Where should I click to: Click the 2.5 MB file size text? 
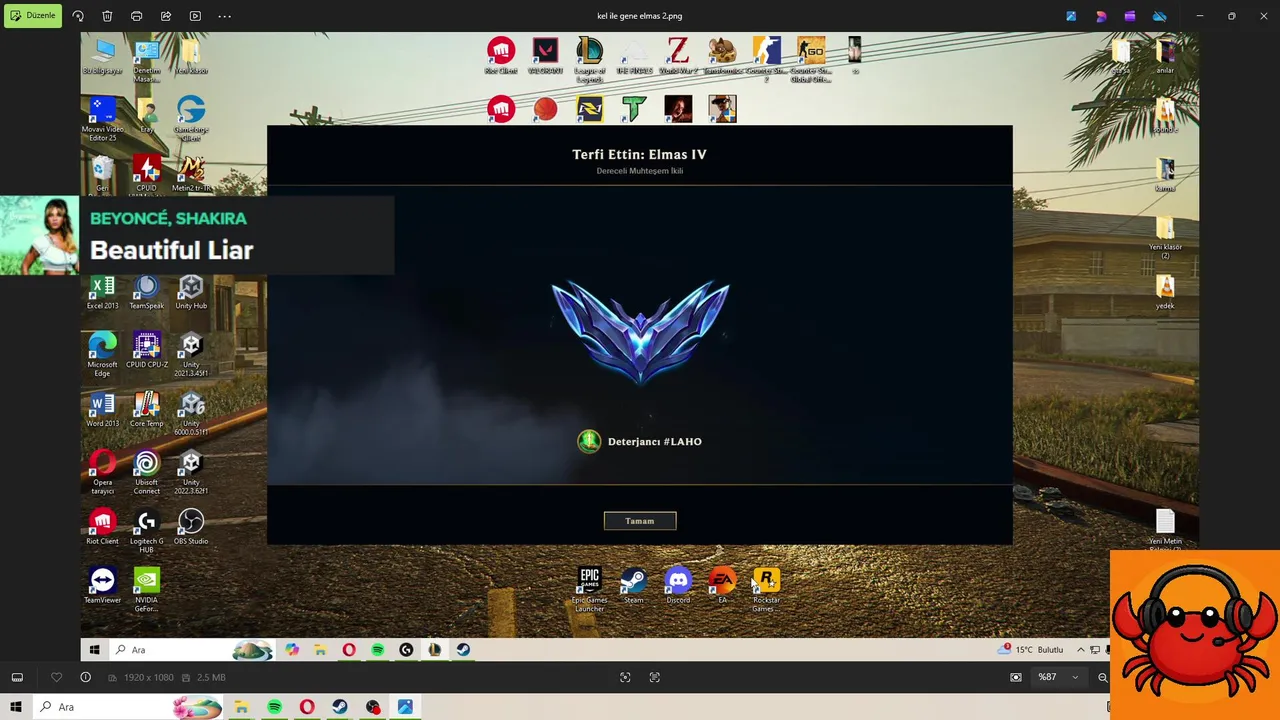pyautogui.click(x=211, y=677)
